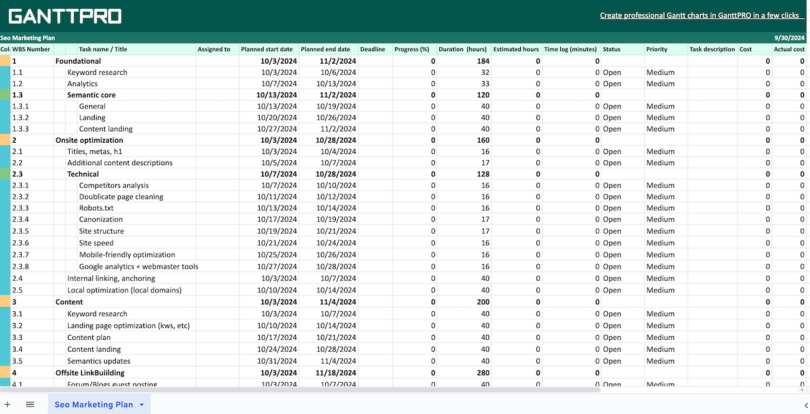Screen dimensions: 810x414
Task: Select the Competitors analysis task cell
Action: [113, 185]
